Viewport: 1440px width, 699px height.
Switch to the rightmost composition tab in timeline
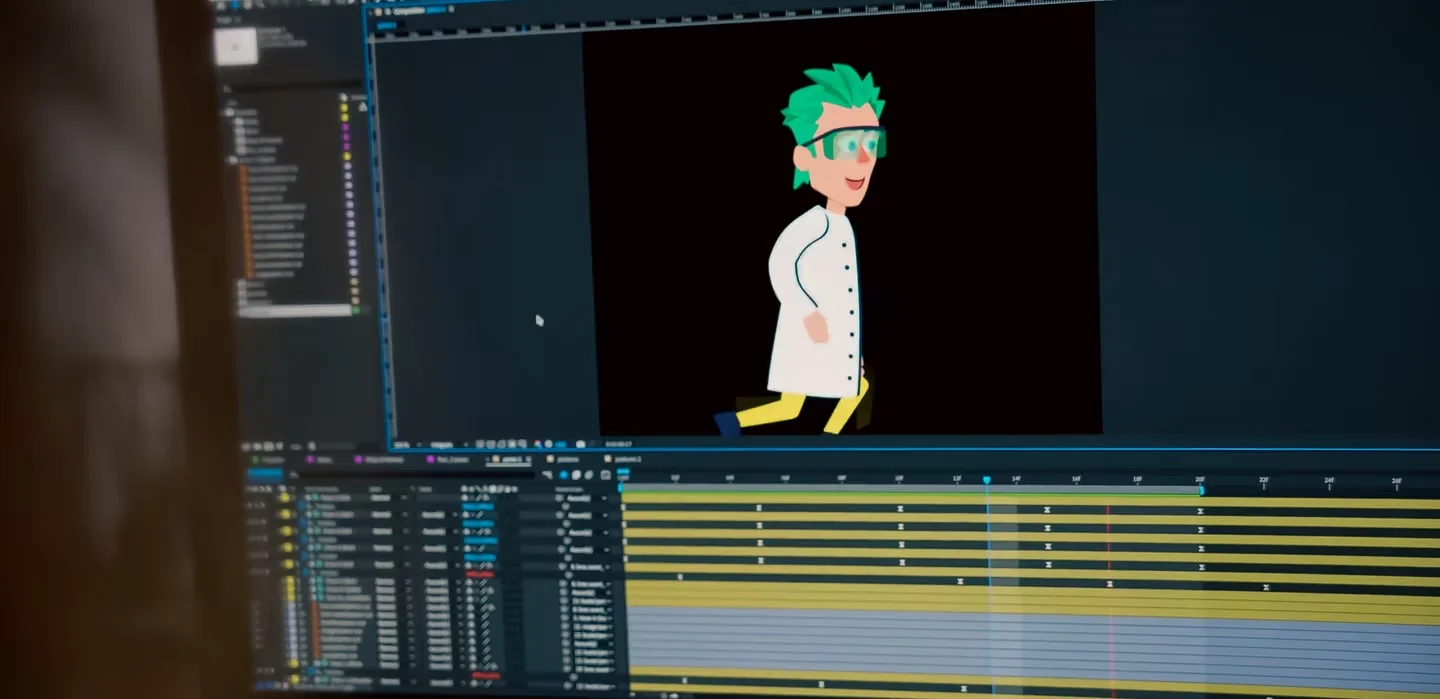[x=625, y=460]
